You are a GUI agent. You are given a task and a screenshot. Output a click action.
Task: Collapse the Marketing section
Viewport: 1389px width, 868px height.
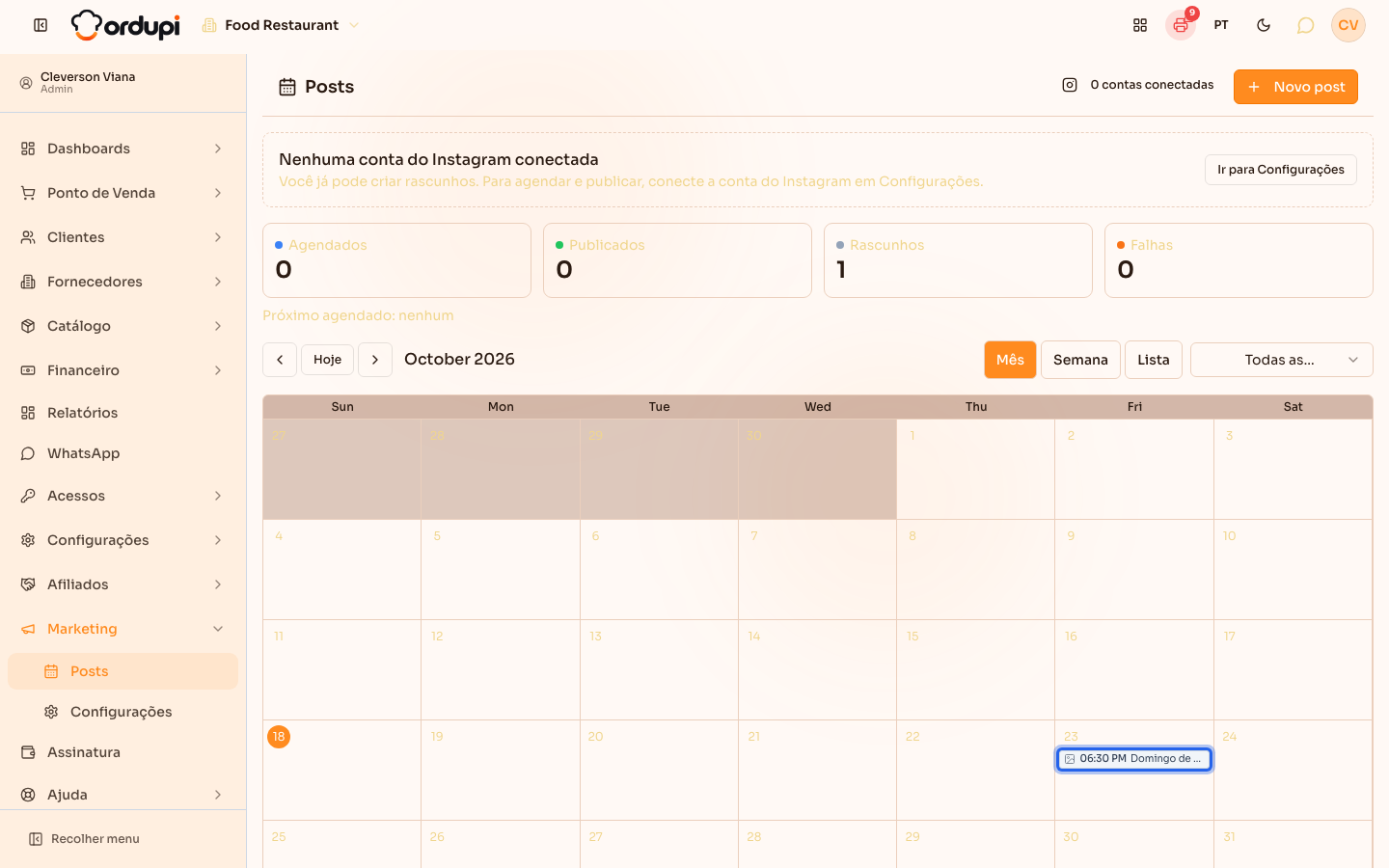point(123,629)
